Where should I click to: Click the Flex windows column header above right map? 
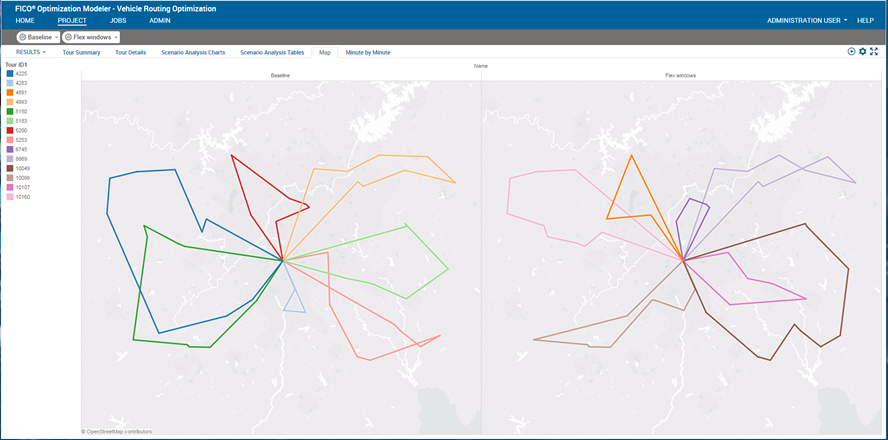coord(681,75)
